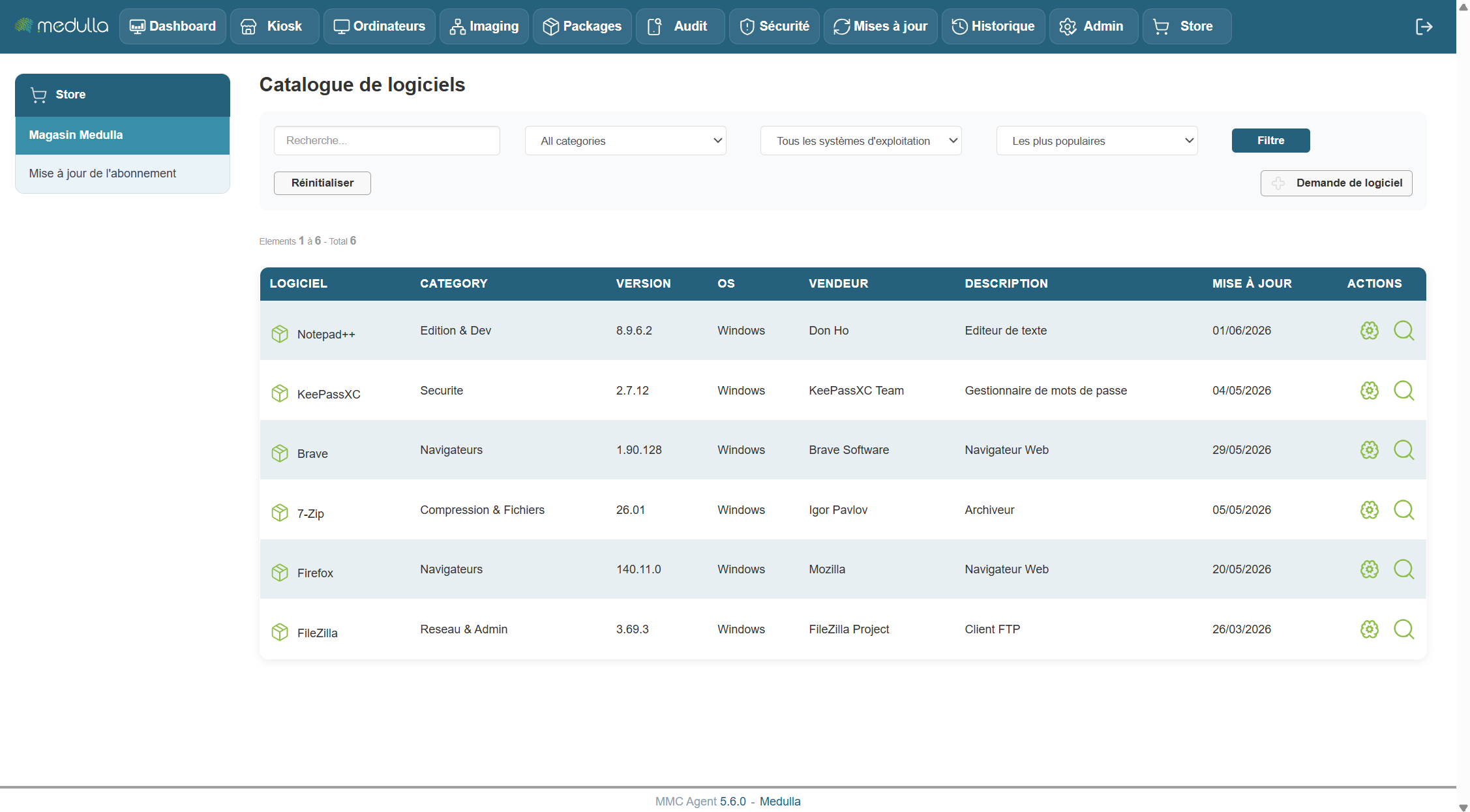Click the KeePassXC software name
Viewport: 1470px width, 812px height.
click(329, 395)
